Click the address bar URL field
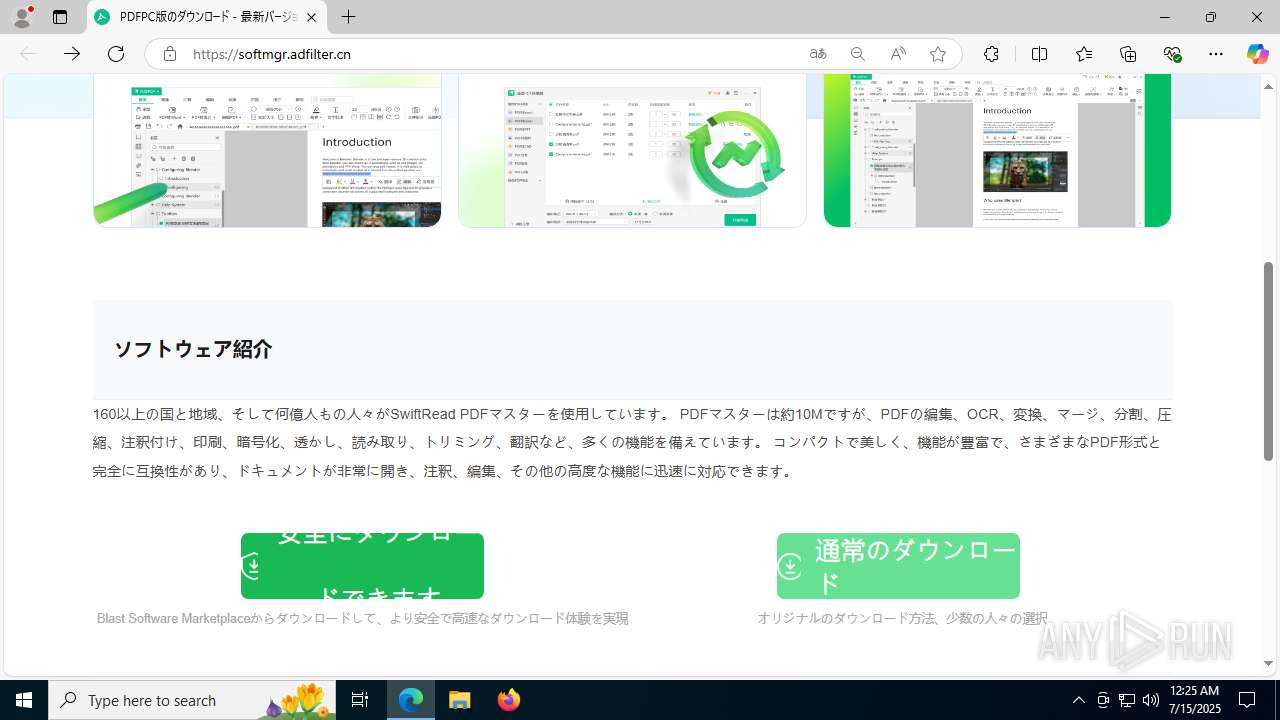 490,54
